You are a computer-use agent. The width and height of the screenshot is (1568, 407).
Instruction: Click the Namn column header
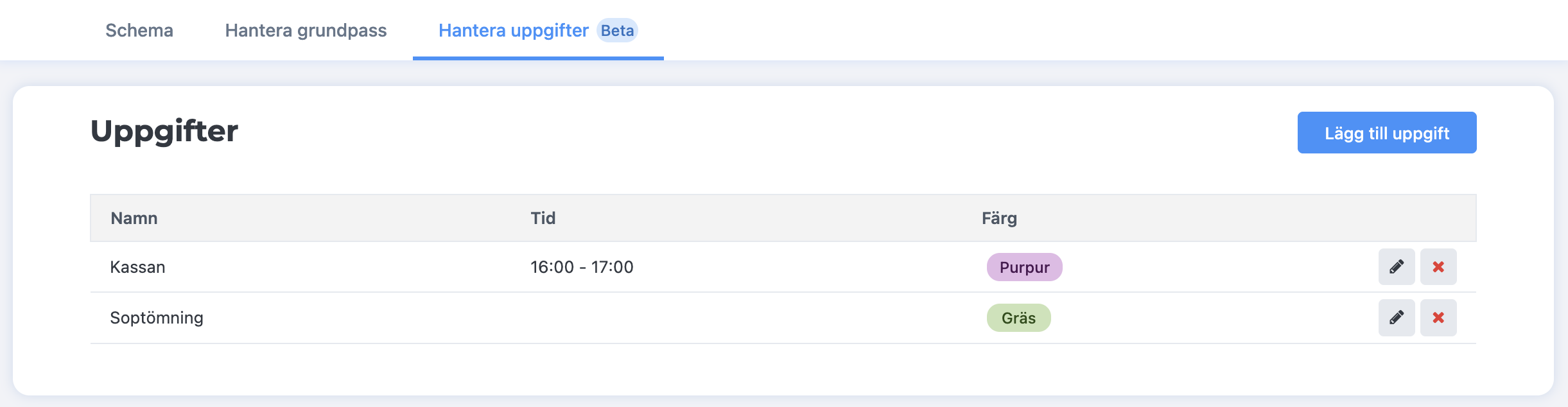click(134, 218)
